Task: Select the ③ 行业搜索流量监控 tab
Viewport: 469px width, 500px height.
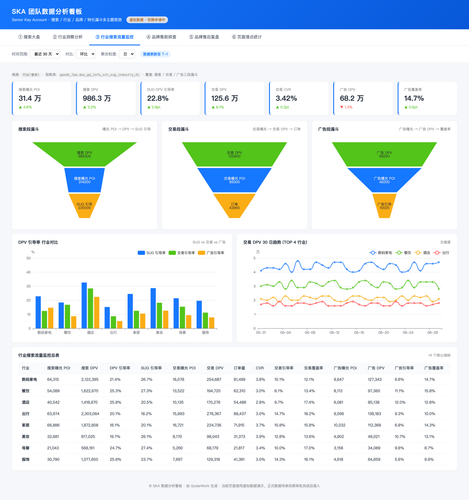Action: [114, 37]
